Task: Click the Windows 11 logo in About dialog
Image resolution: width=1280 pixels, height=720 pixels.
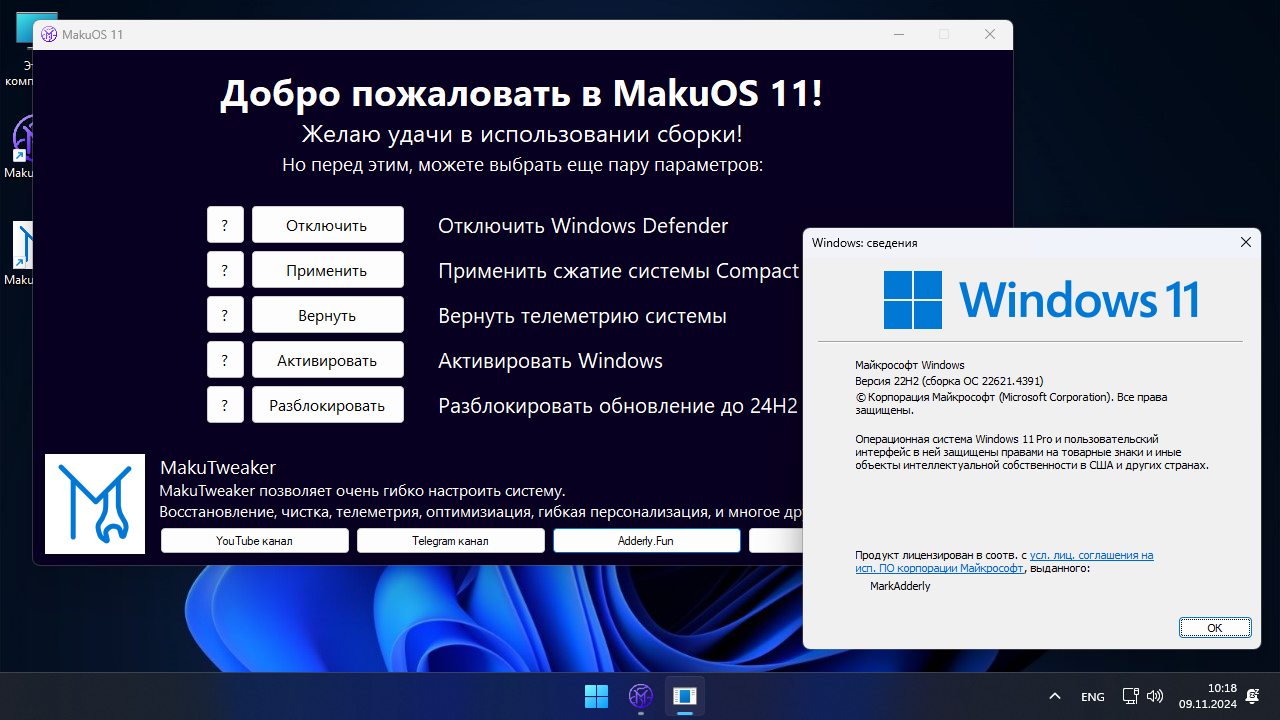Action: click(1041, 300)
